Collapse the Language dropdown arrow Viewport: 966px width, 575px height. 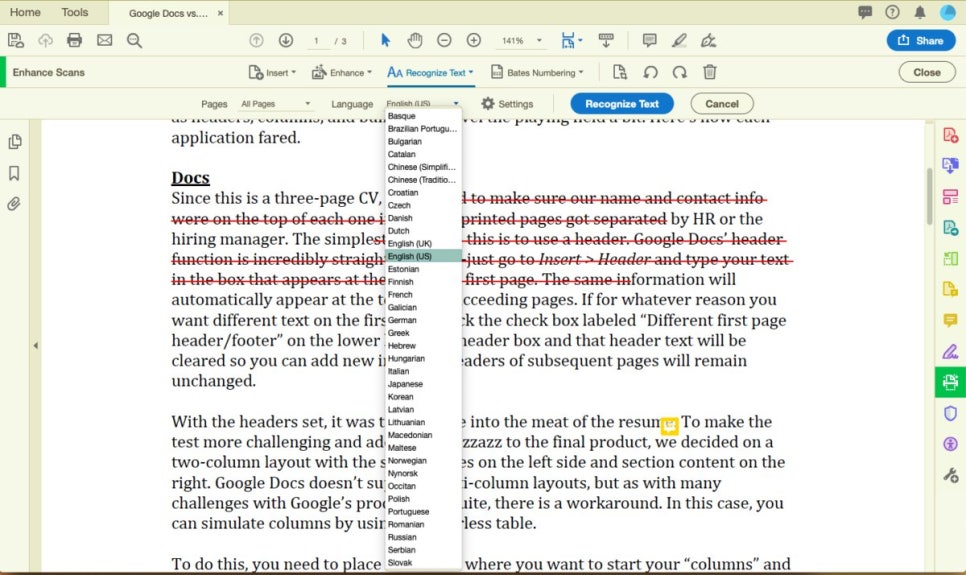point(456,104)
